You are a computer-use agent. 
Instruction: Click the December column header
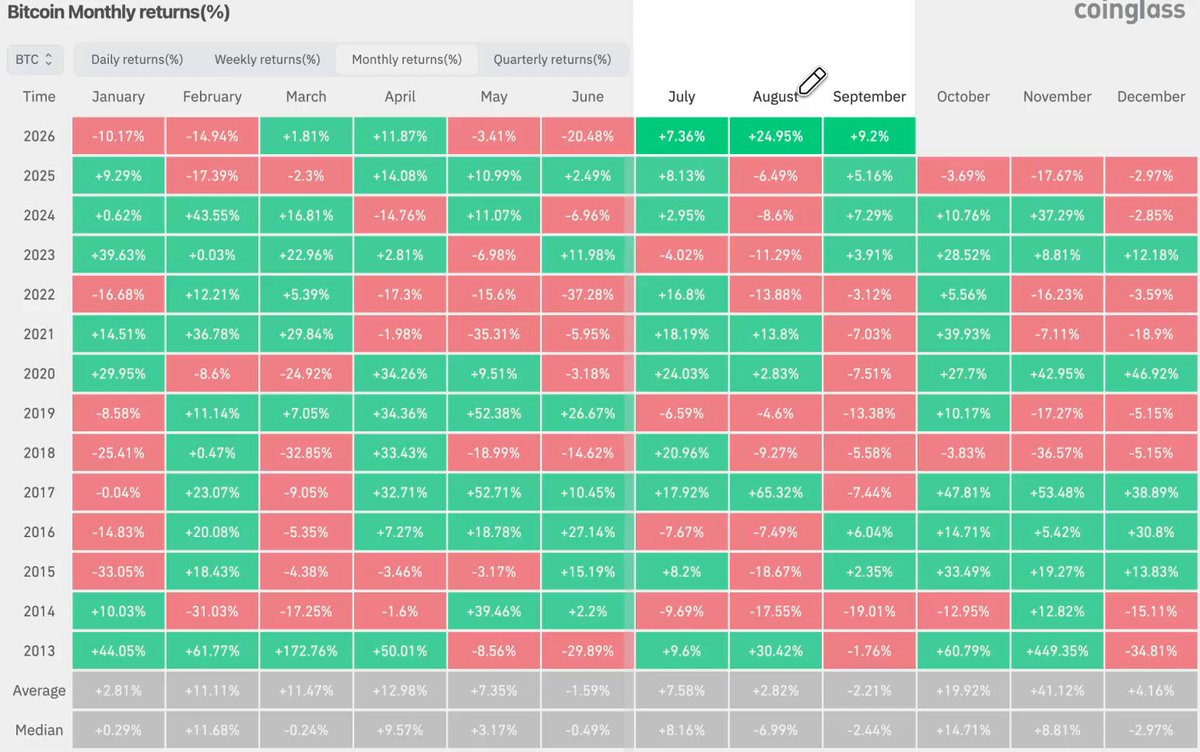coord(1151,97)
